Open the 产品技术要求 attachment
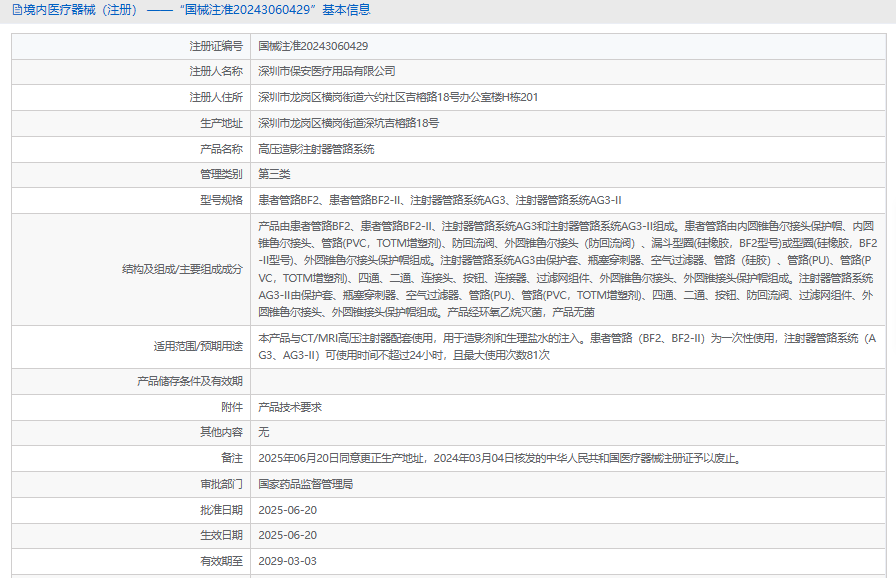896x578 pixels. [290, 407]
